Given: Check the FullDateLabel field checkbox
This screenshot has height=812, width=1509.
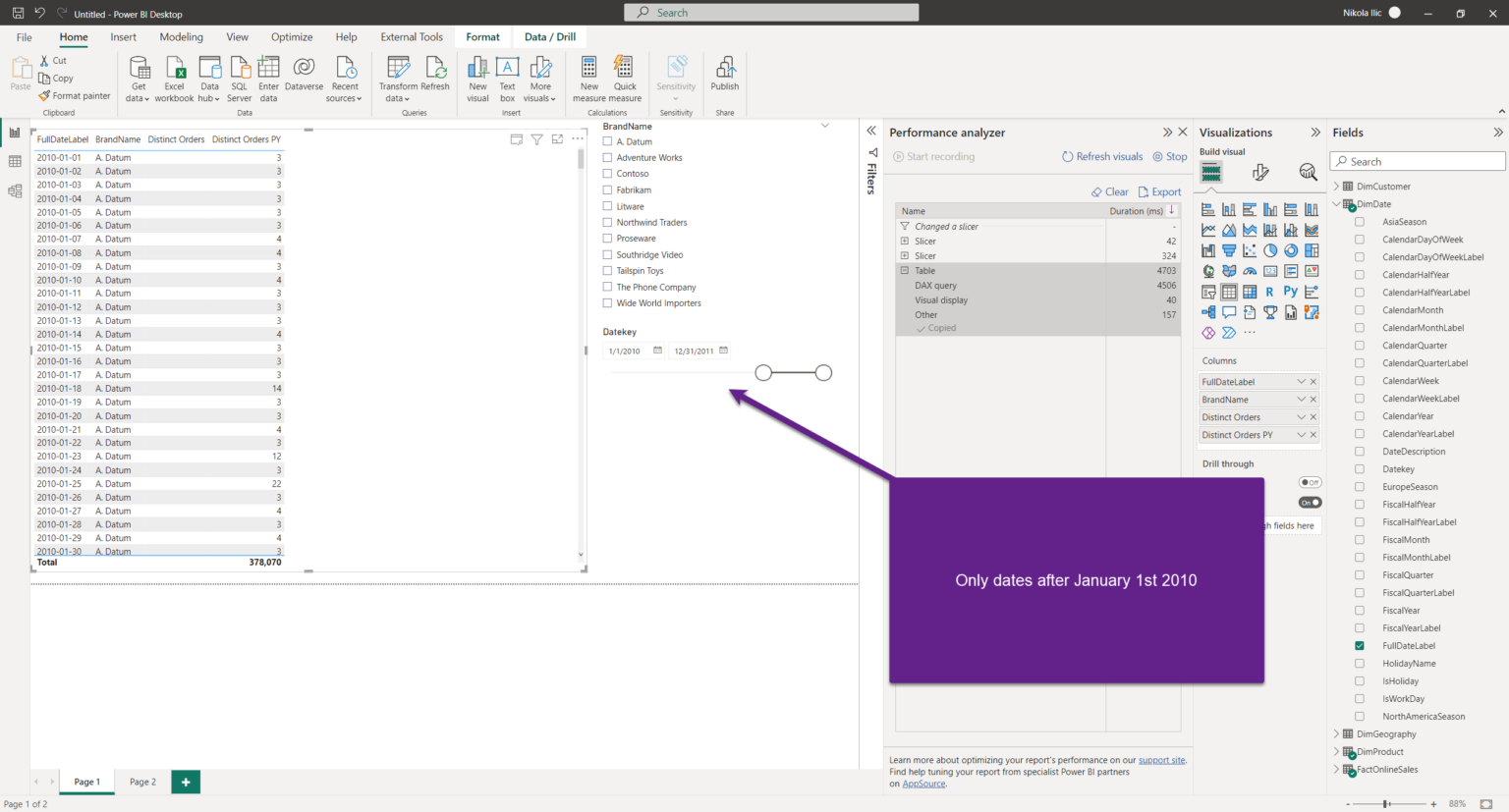Looking at the screenshot, I should (x=1360, y=645).
